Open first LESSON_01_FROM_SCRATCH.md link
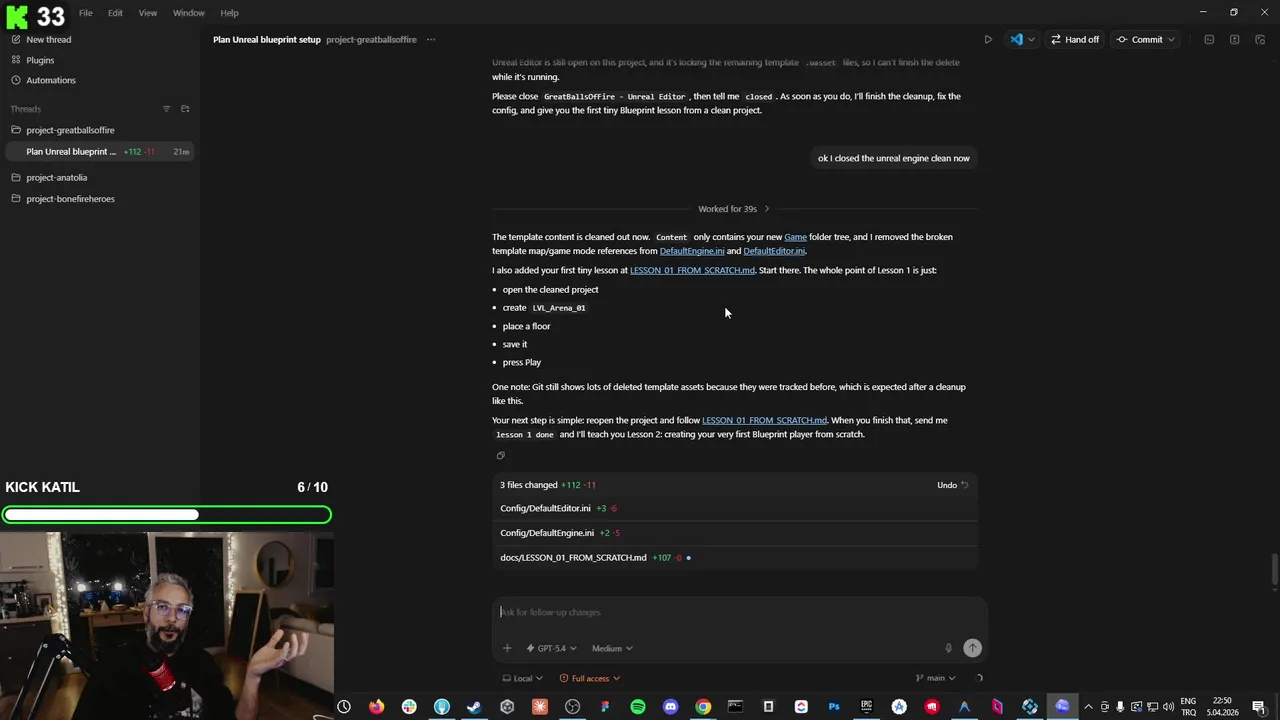Screen dimensions: 1280x720 tap(692, 270)
